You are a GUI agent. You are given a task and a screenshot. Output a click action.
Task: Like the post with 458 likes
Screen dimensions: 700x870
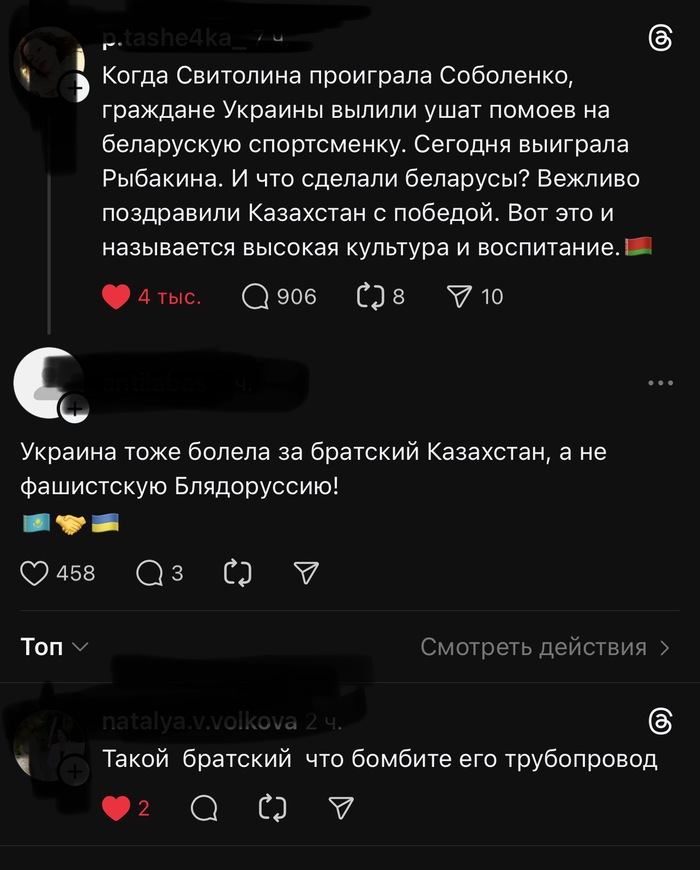pos(35,573)
